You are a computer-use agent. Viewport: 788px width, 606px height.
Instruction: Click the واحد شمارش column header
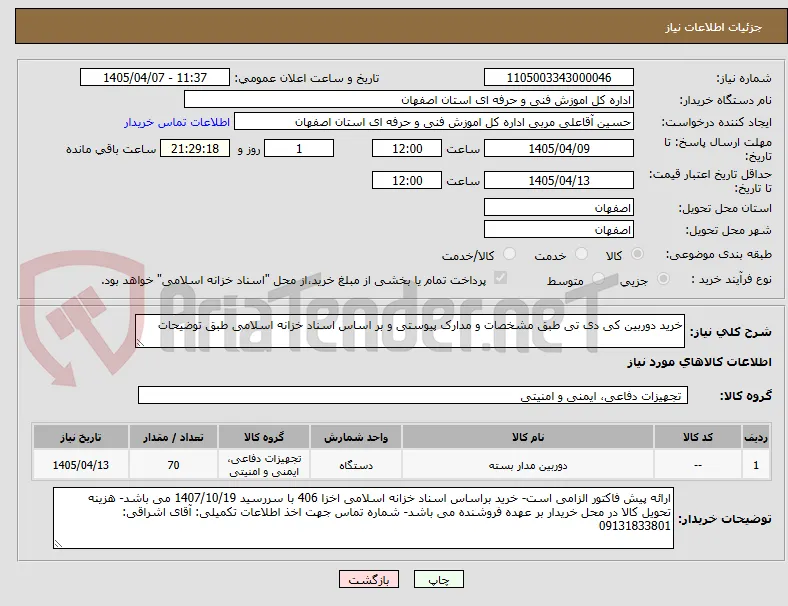pyautogui.click(x=356, y=437)
